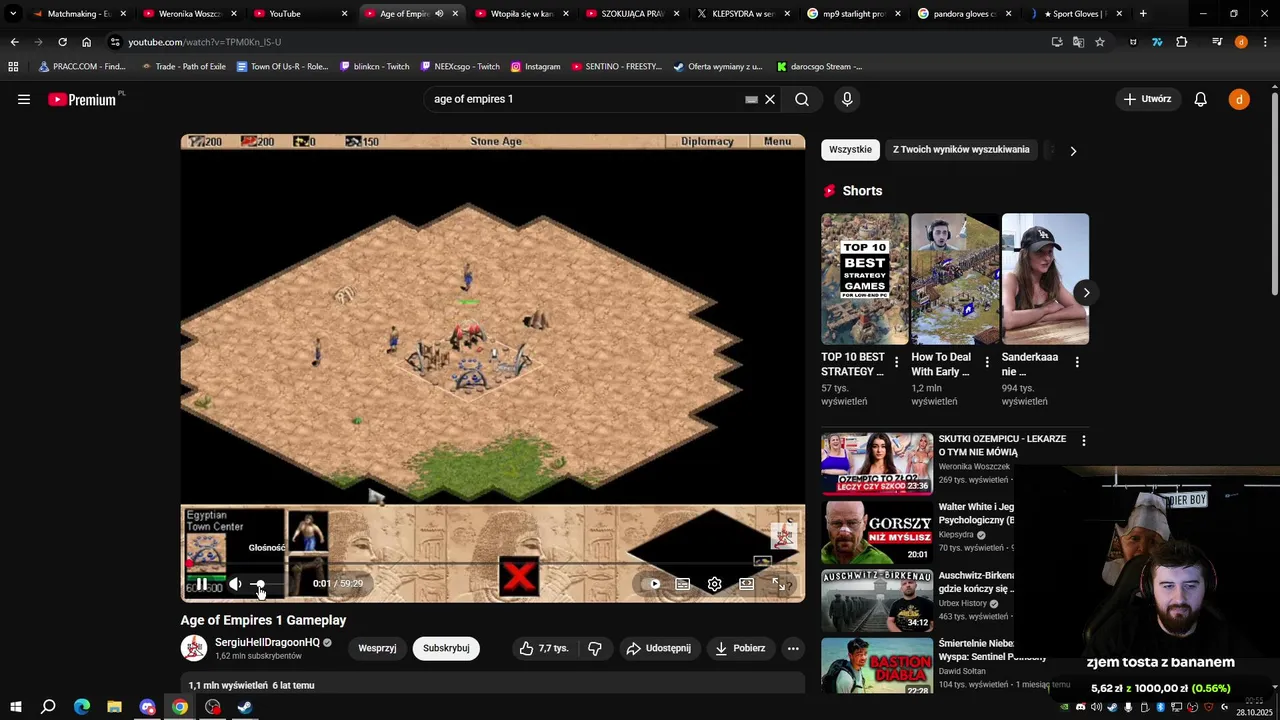Viewport: 1280px width, 720px height.
Task: Open the Sanderkaaa short thumbnail
Action: click(x=1045, y=279)
